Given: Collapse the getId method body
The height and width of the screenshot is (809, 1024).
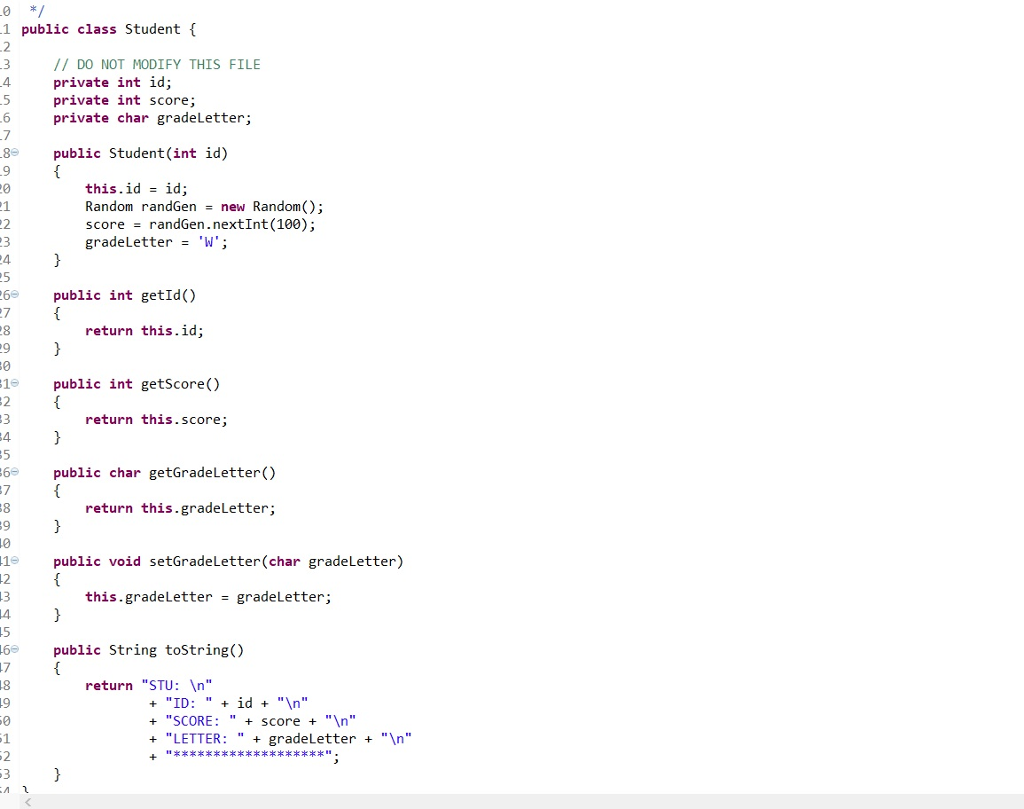Looking at the screenshot, I should [x=14, y=295].
